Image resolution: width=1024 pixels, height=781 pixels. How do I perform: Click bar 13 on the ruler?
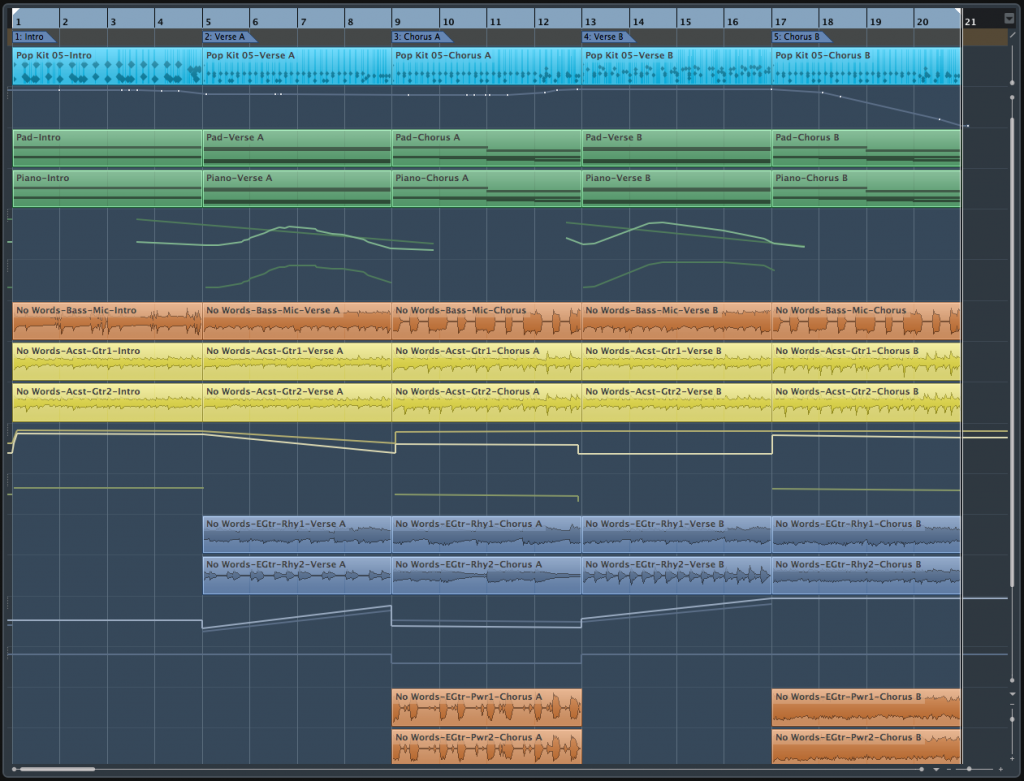tap(590, 22)
